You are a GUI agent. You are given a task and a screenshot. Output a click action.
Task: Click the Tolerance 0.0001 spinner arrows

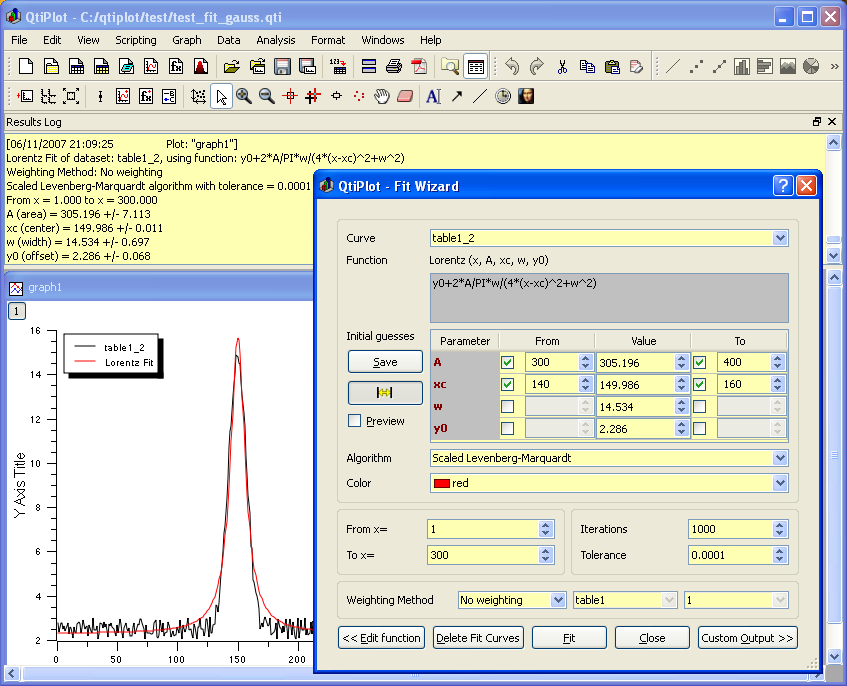pyautogui.click(x=779, y=555)
